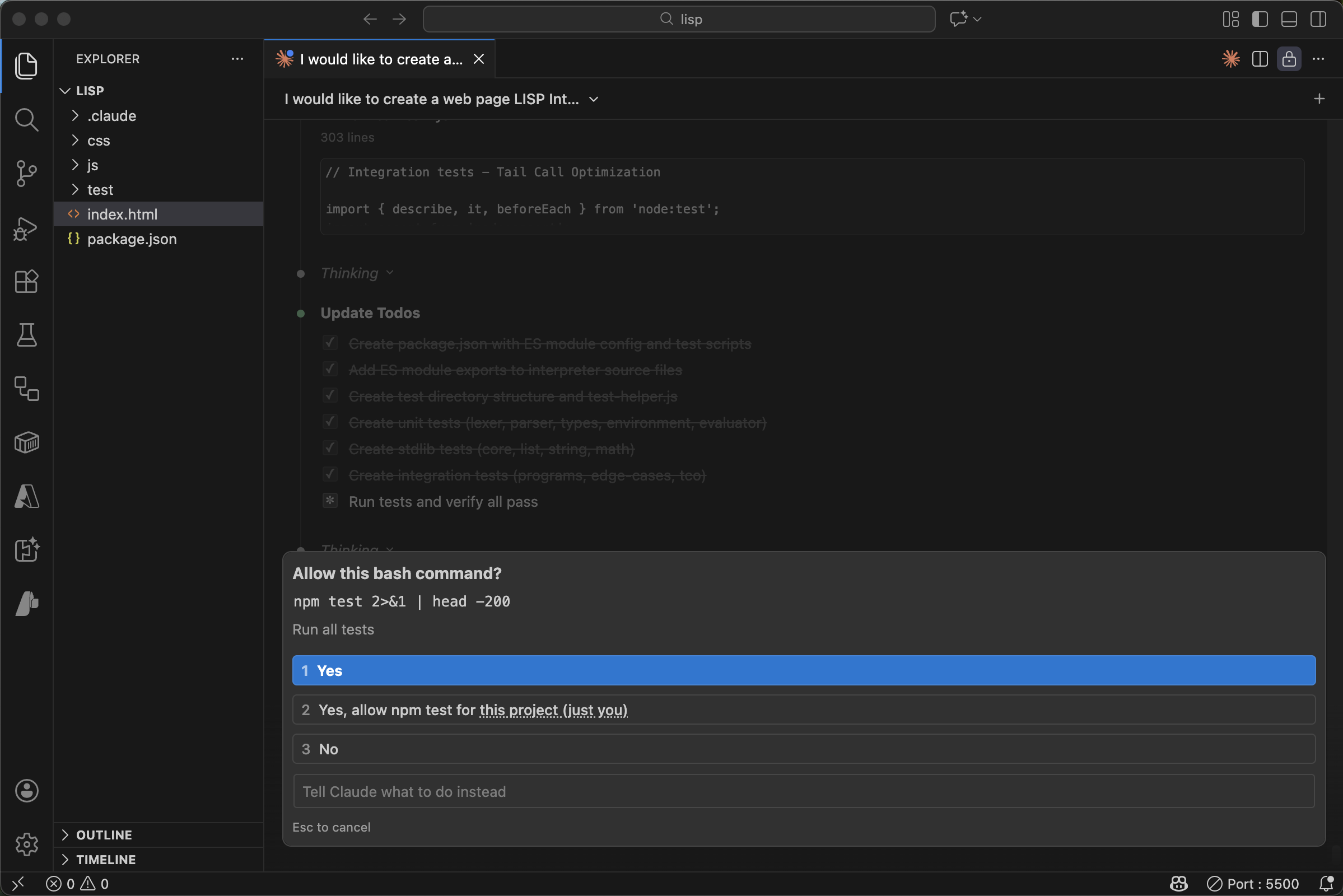Open the Accounts icon
This screenshot has width=1343, height=896.
[x=26, y=791]
